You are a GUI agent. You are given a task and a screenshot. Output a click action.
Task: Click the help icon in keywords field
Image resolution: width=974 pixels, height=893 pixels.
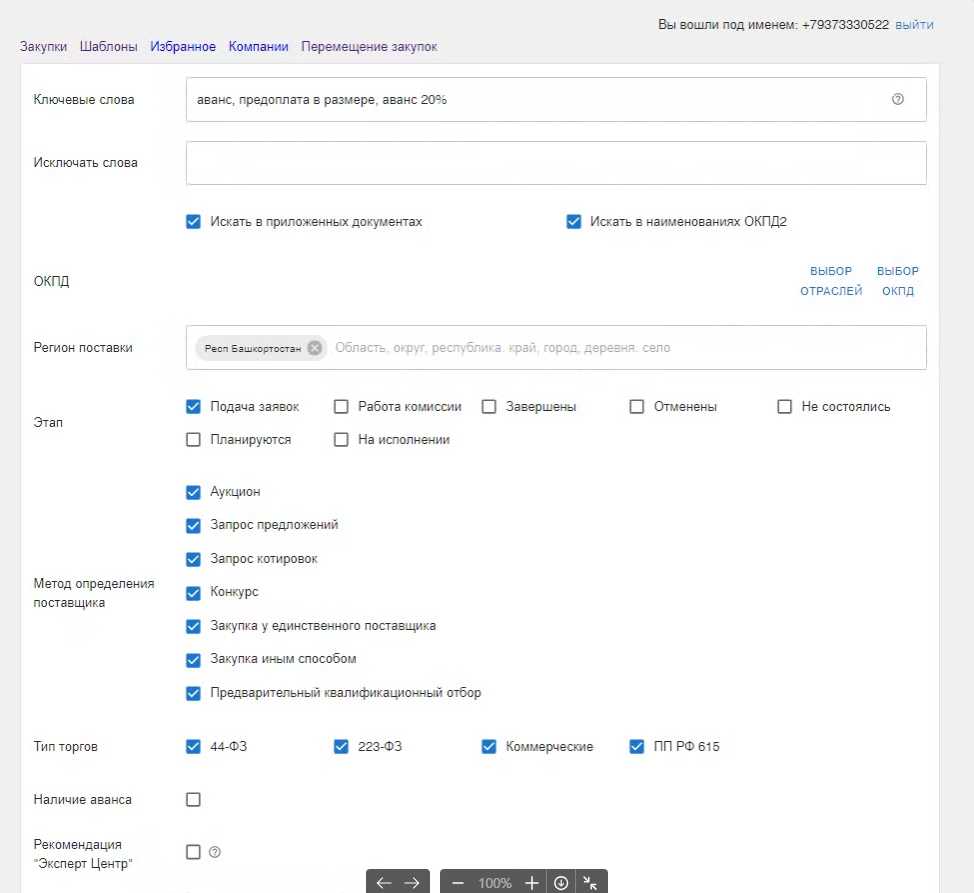click(x=897, y=100)
